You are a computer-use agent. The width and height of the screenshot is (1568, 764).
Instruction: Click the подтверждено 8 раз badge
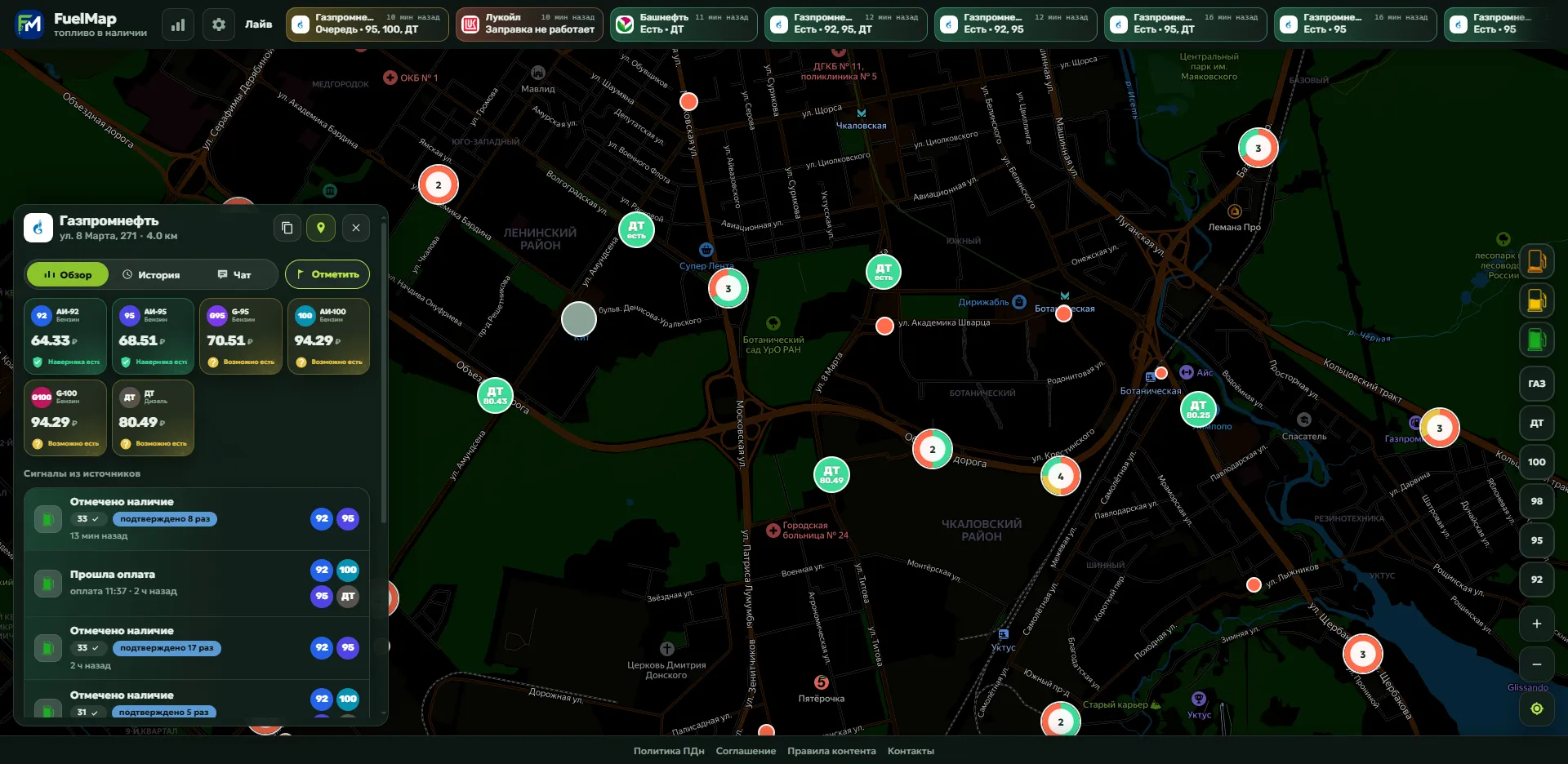click(165, 519)
